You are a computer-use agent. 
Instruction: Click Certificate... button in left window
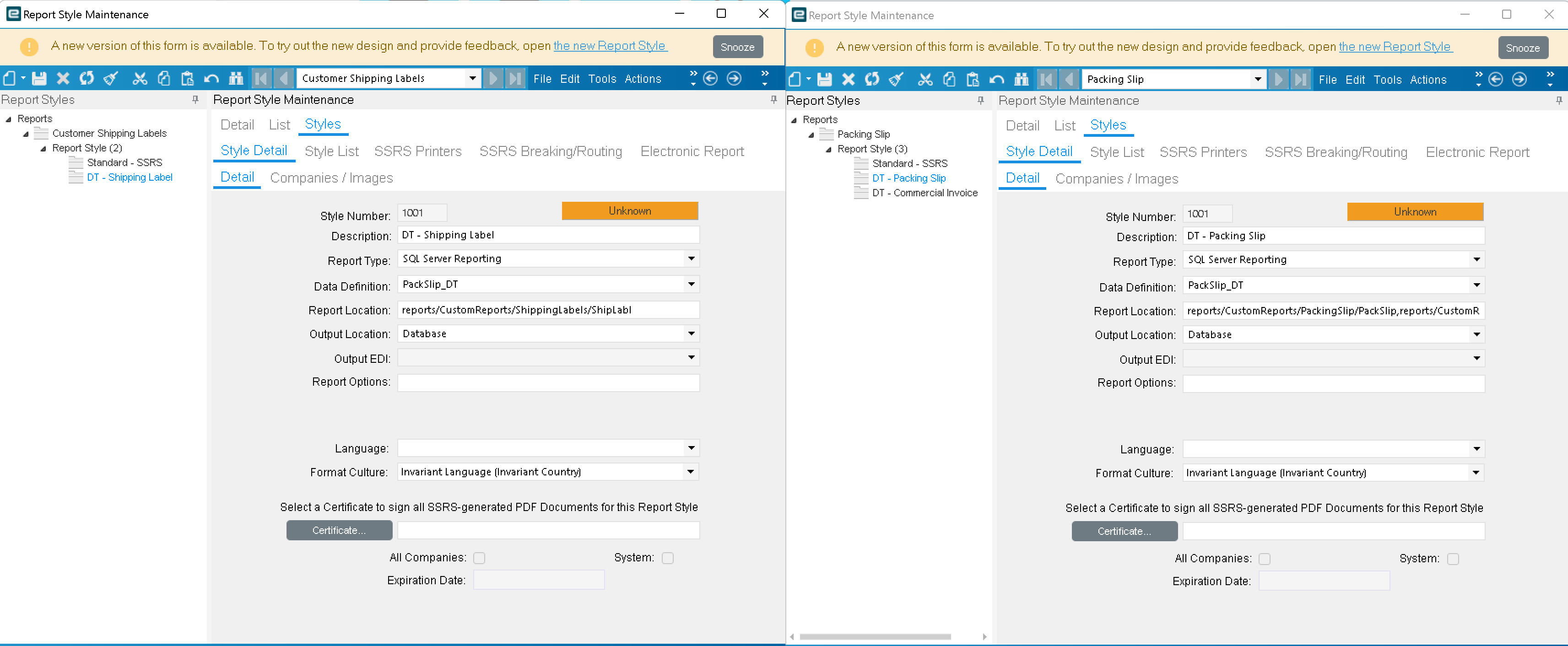coord(339,530)
